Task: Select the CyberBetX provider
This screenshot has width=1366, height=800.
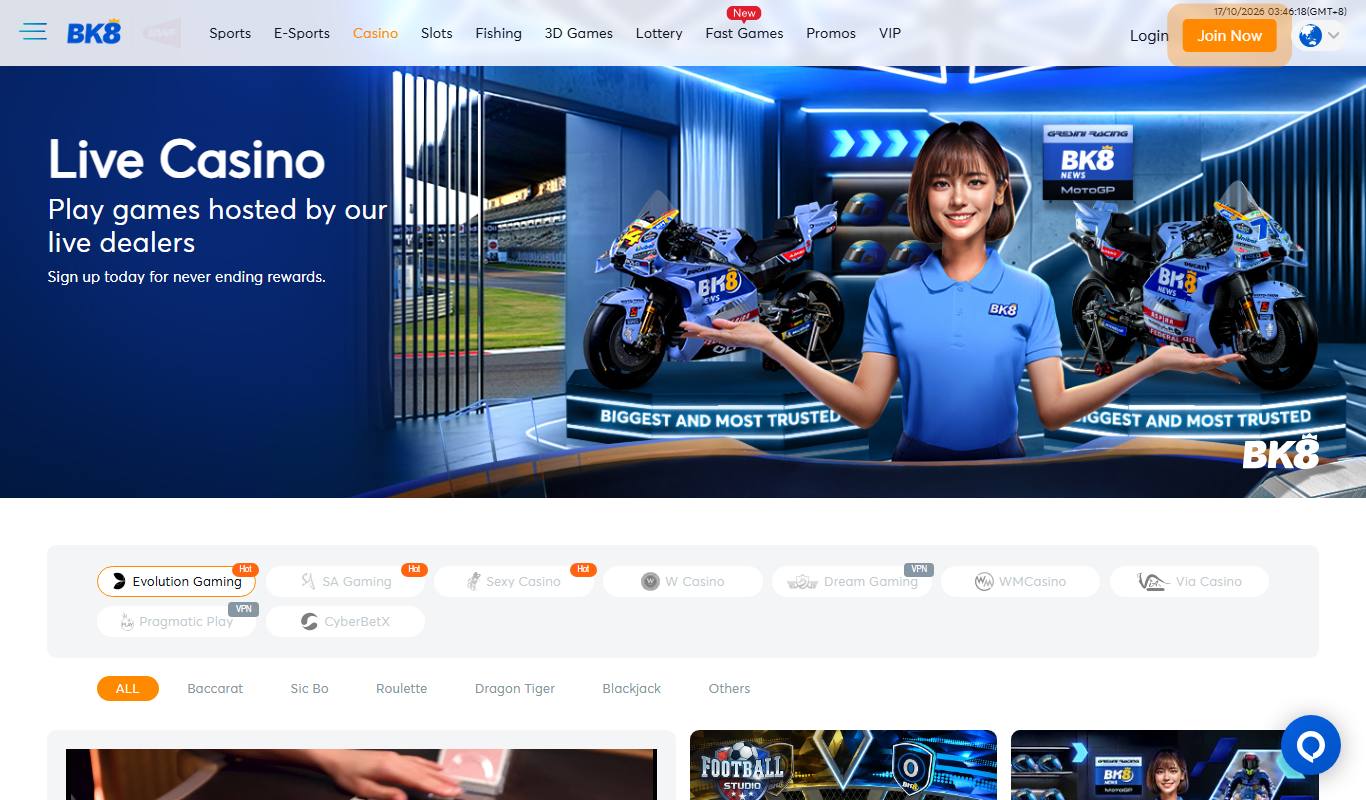Action: (345, 621)
